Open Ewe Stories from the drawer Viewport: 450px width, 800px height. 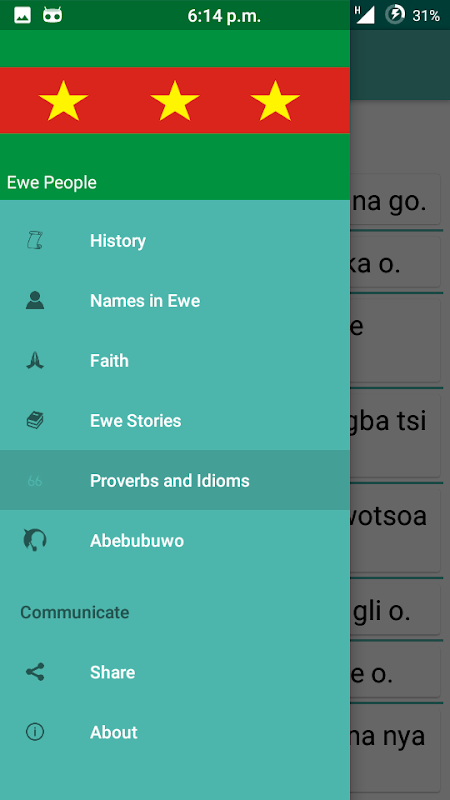(175, 420)
